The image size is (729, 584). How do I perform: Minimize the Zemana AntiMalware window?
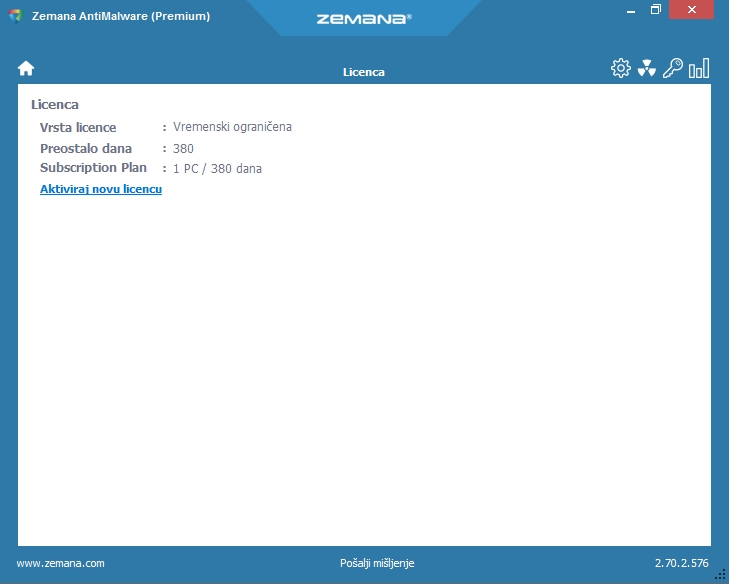[626, 10]
